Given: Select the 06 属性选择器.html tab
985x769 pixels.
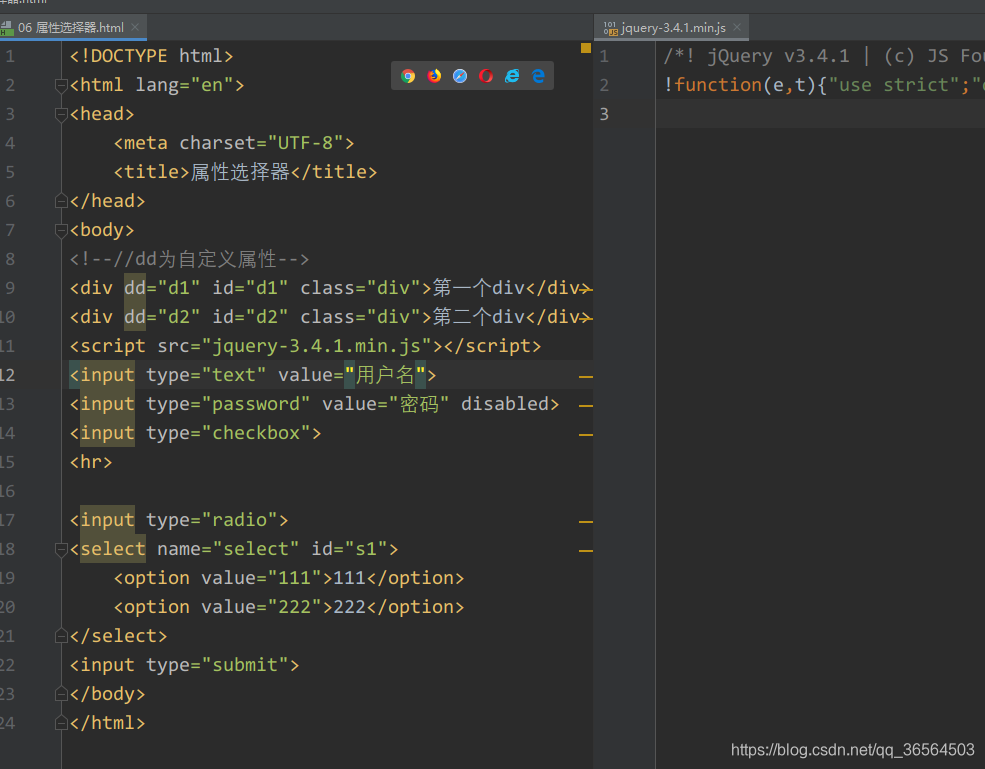Looking at the screenshot, I should [70, 28].
